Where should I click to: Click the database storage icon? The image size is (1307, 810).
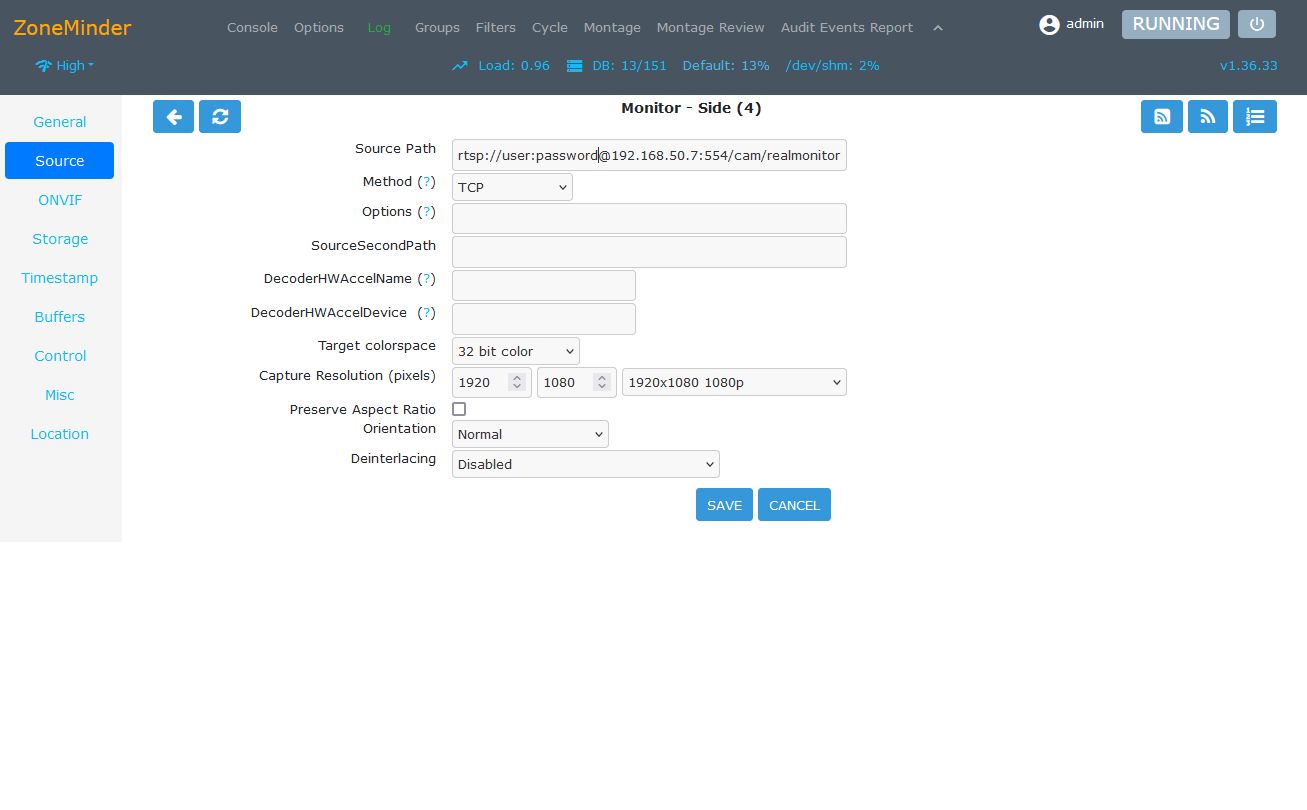click(575, 66)
